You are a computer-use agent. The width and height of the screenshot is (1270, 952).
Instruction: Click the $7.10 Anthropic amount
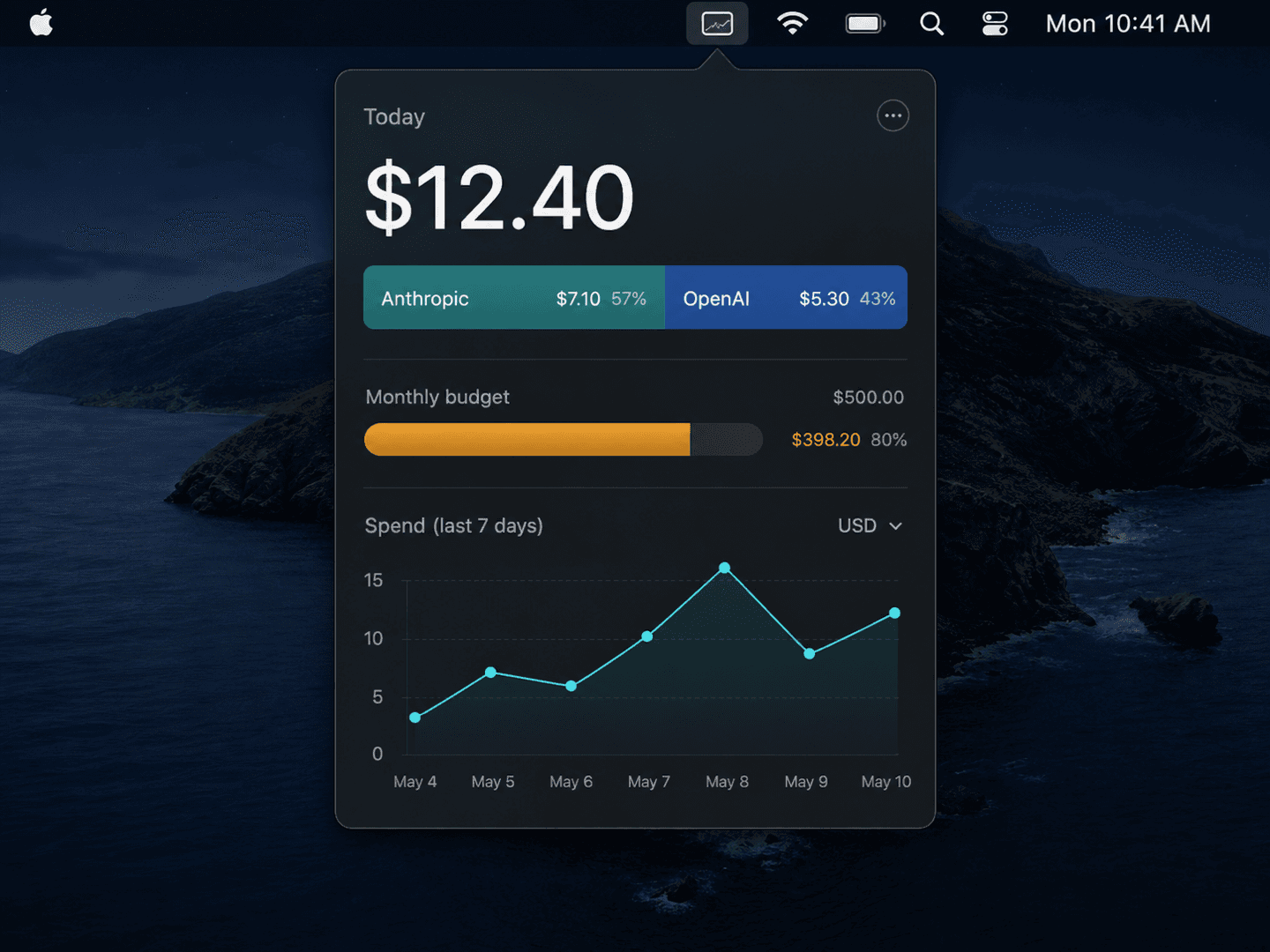(x=579, y=299)
